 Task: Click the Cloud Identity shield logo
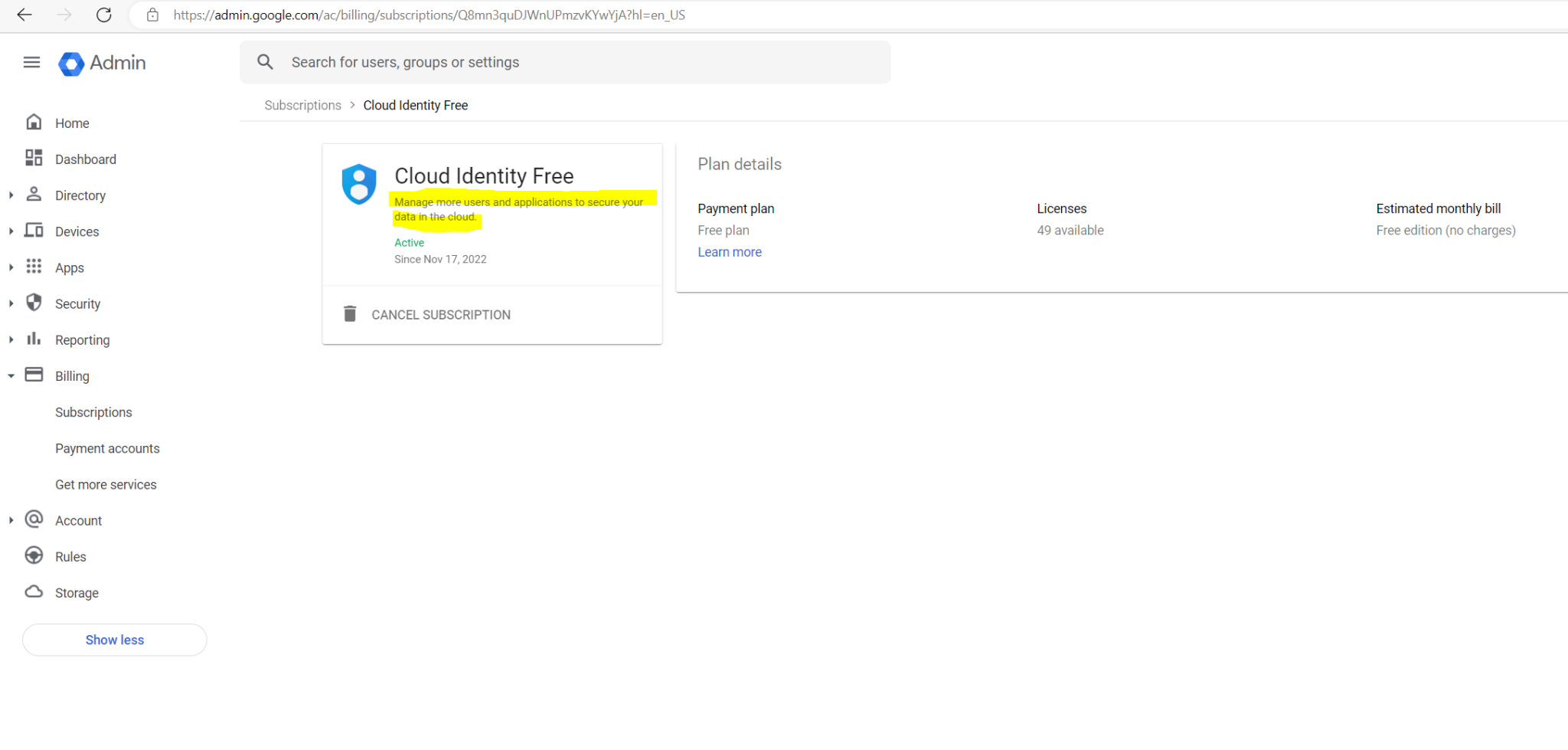click(x=360, y=184)
